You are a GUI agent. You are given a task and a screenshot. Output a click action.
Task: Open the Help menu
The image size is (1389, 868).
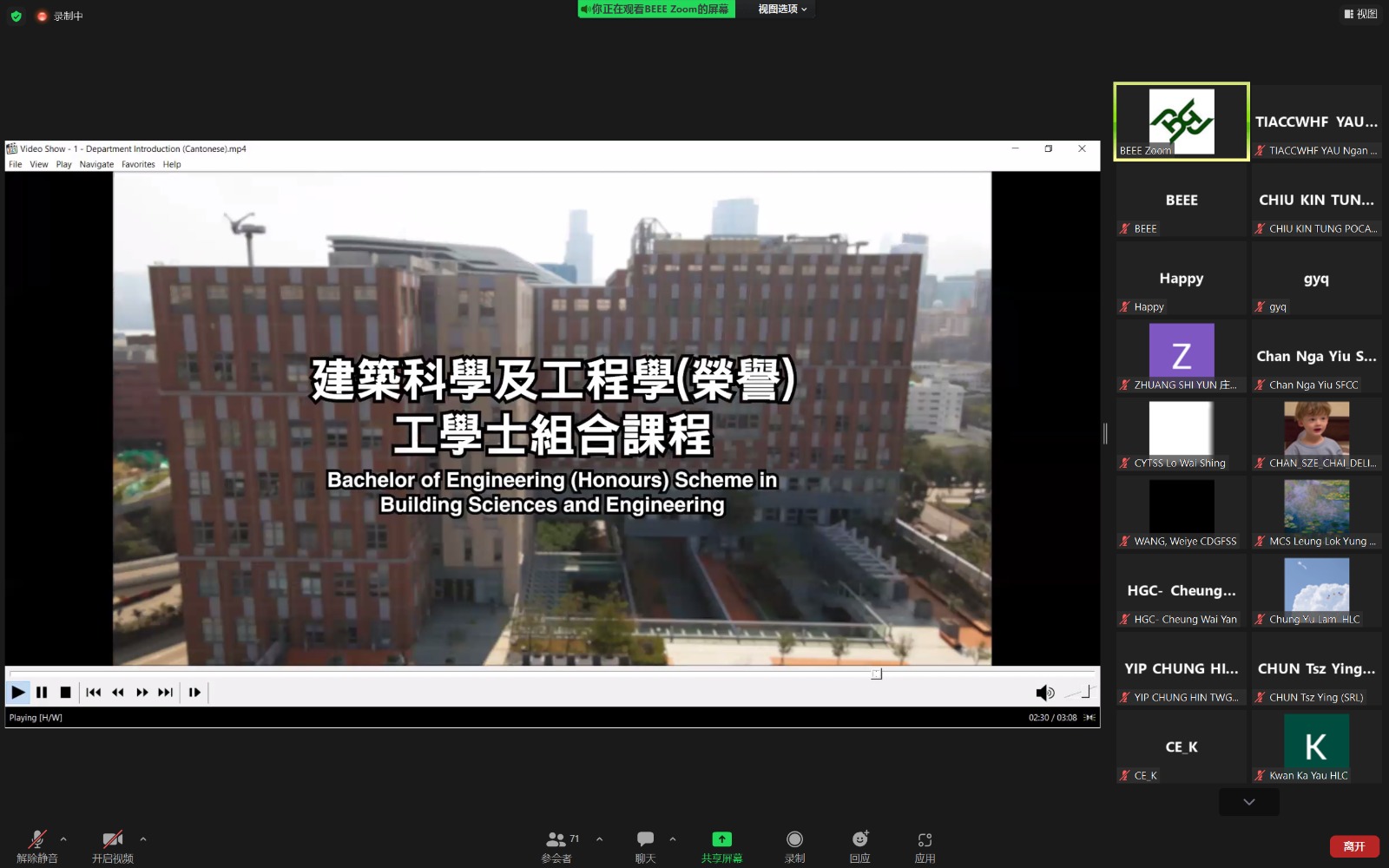[x=172, y=164]
